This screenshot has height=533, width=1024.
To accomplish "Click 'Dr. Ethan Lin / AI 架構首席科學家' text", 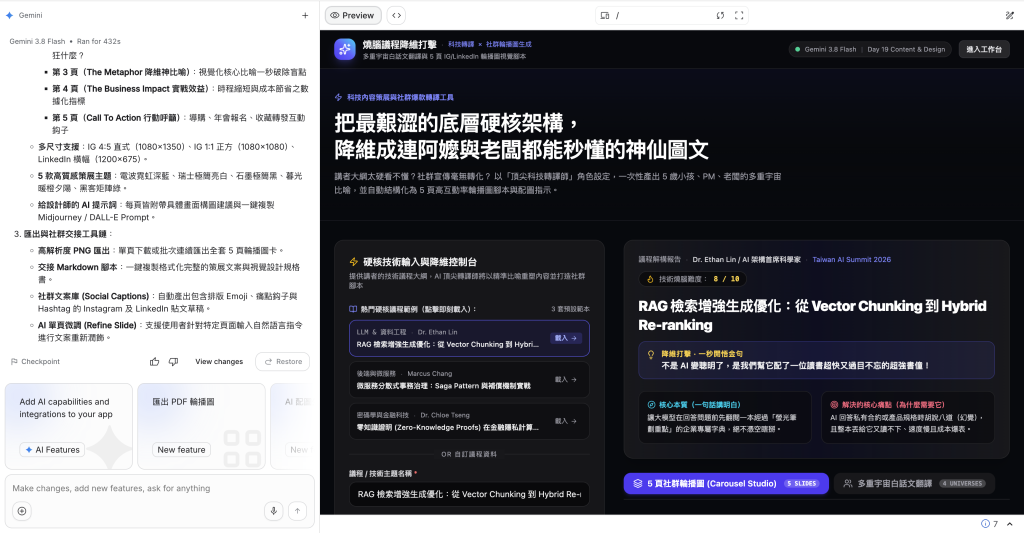I will point(746,259).
